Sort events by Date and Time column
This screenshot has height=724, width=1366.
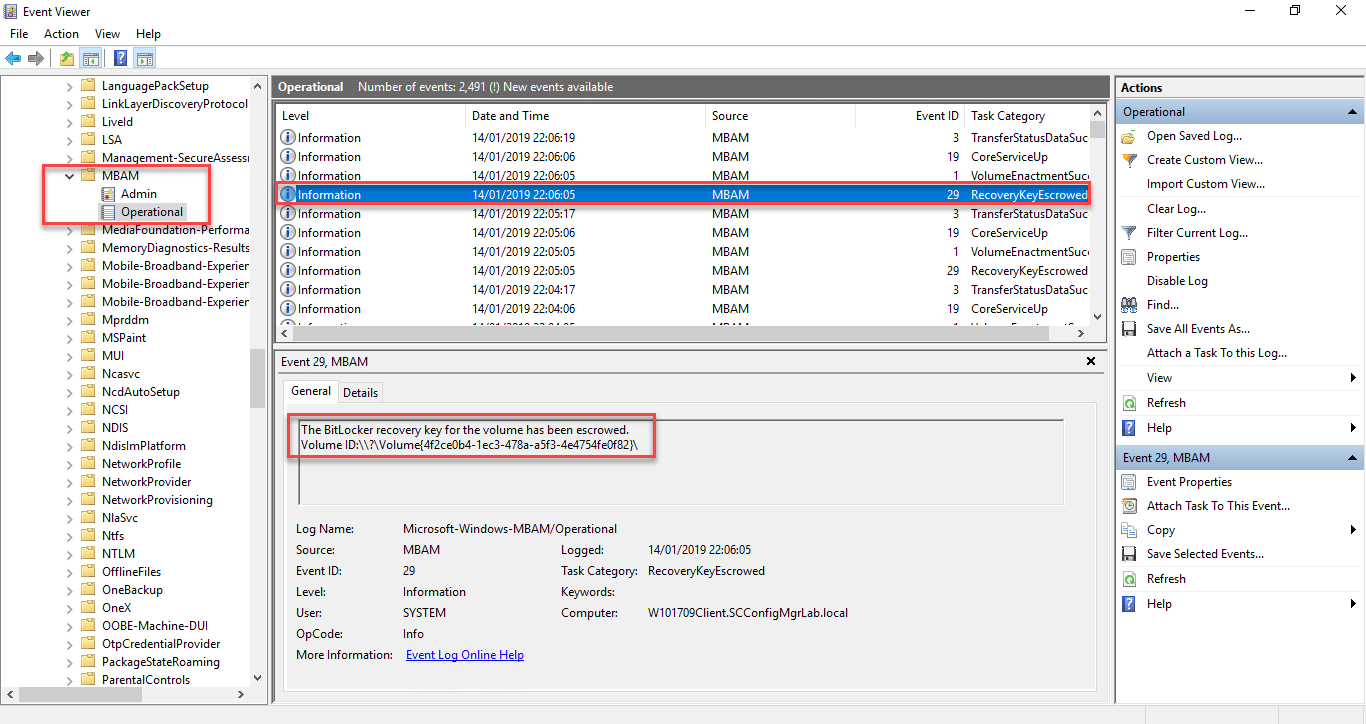510,116
